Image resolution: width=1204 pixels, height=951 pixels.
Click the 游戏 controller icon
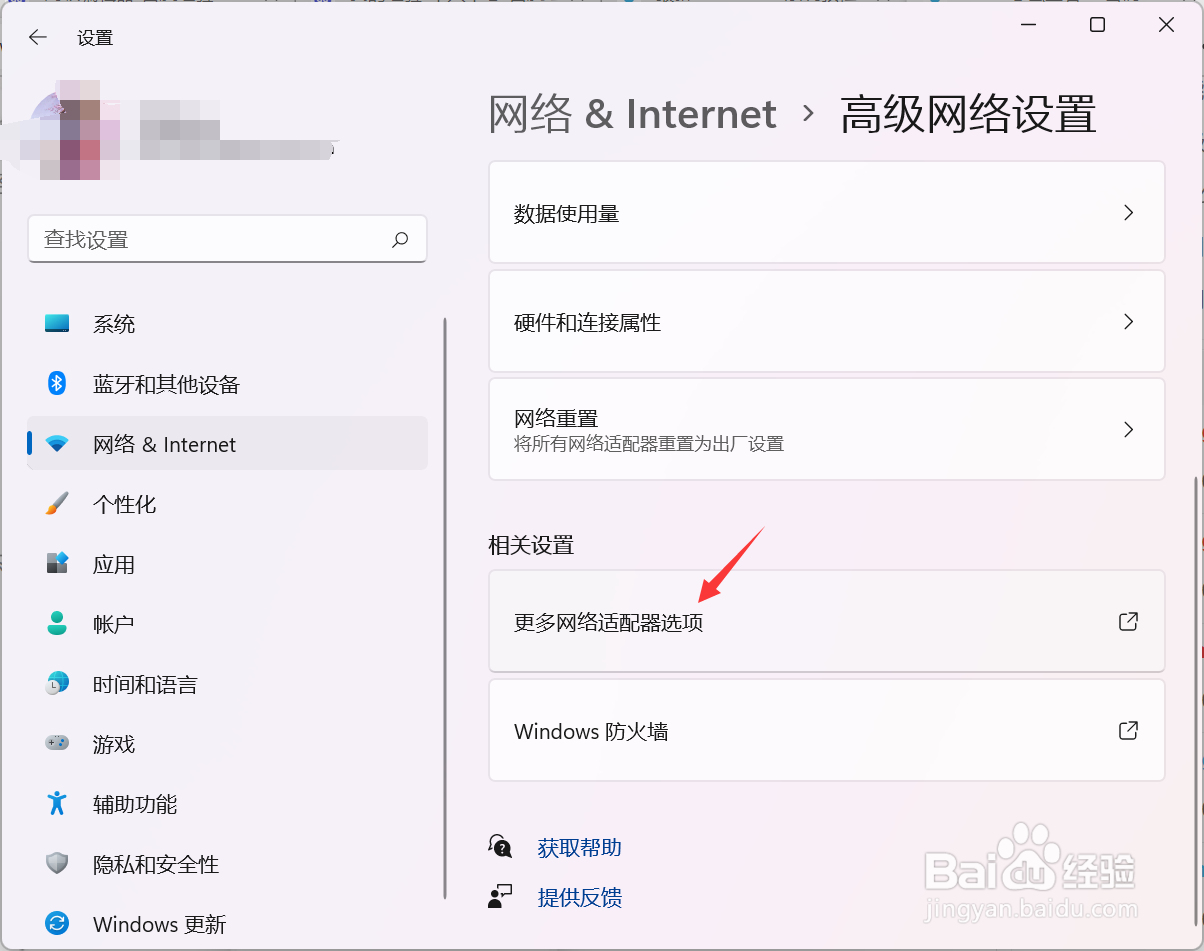(x=57, y=744)
